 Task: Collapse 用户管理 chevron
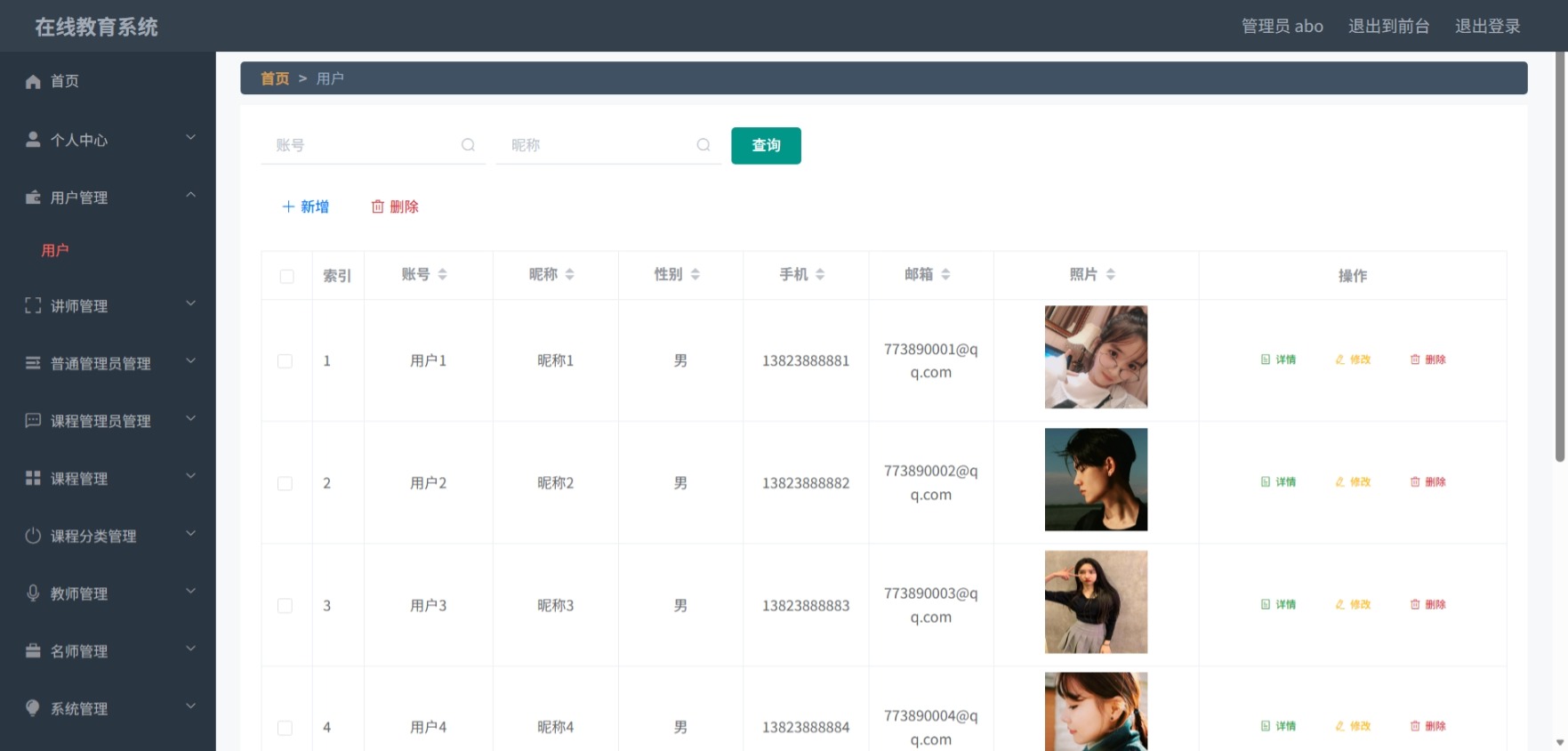190,195
